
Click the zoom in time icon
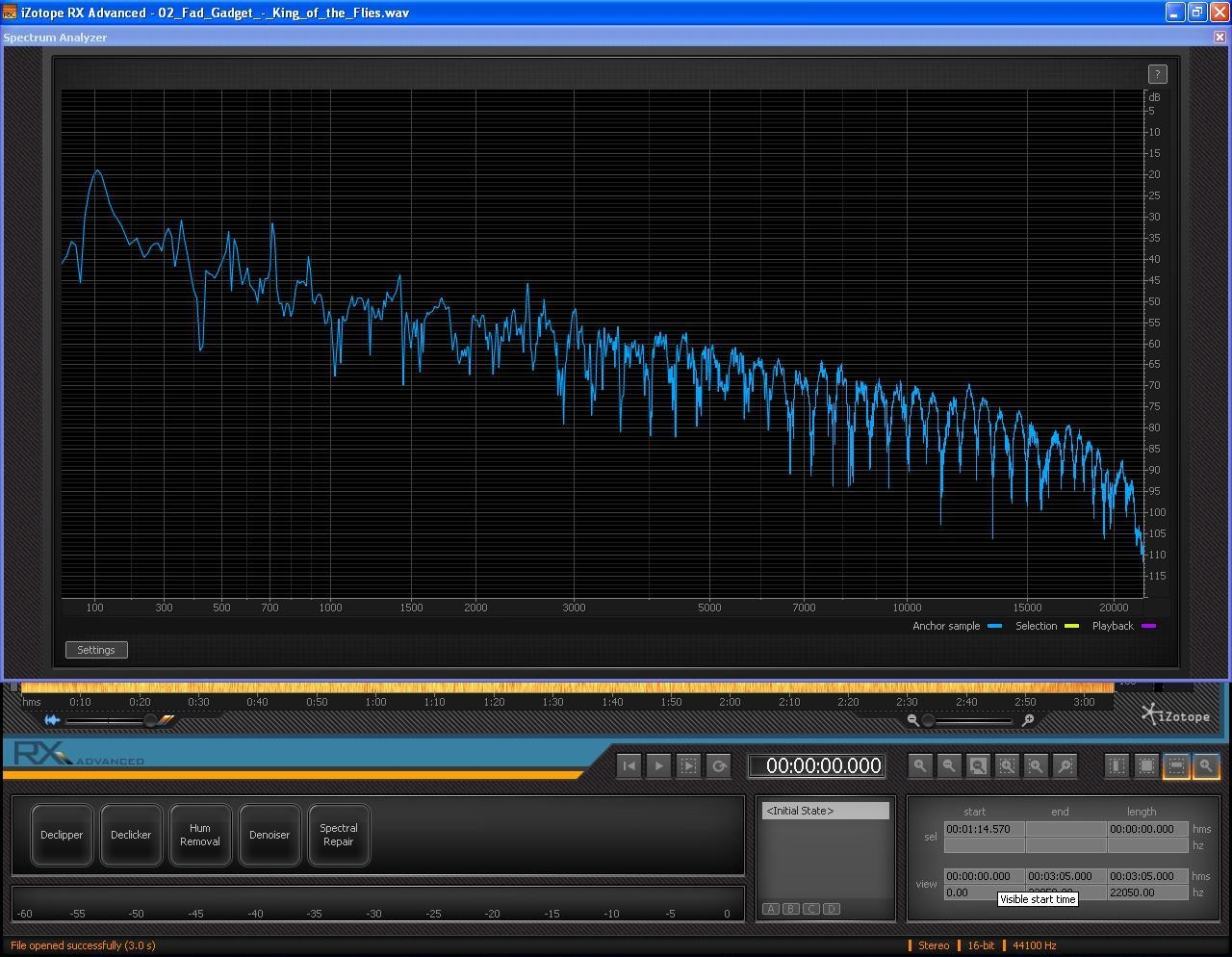pos(920,765)
